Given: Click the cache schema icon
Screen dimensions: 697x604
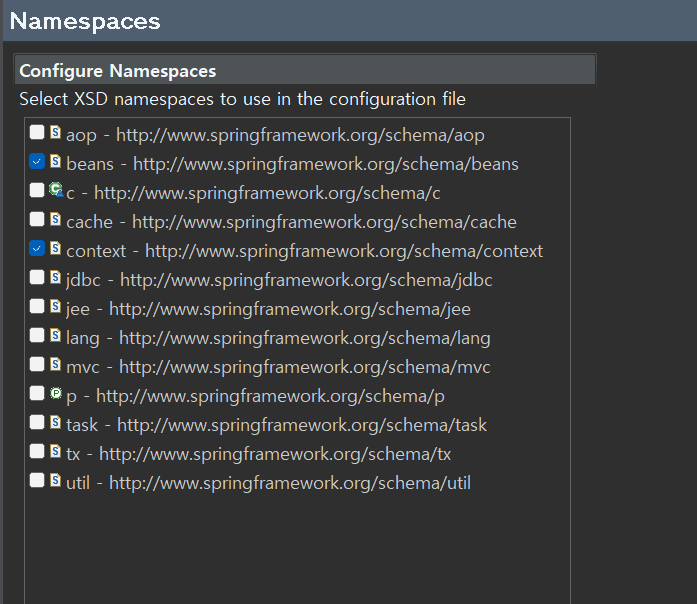Looking at the screenshot, I should click(x=56, y=219).
